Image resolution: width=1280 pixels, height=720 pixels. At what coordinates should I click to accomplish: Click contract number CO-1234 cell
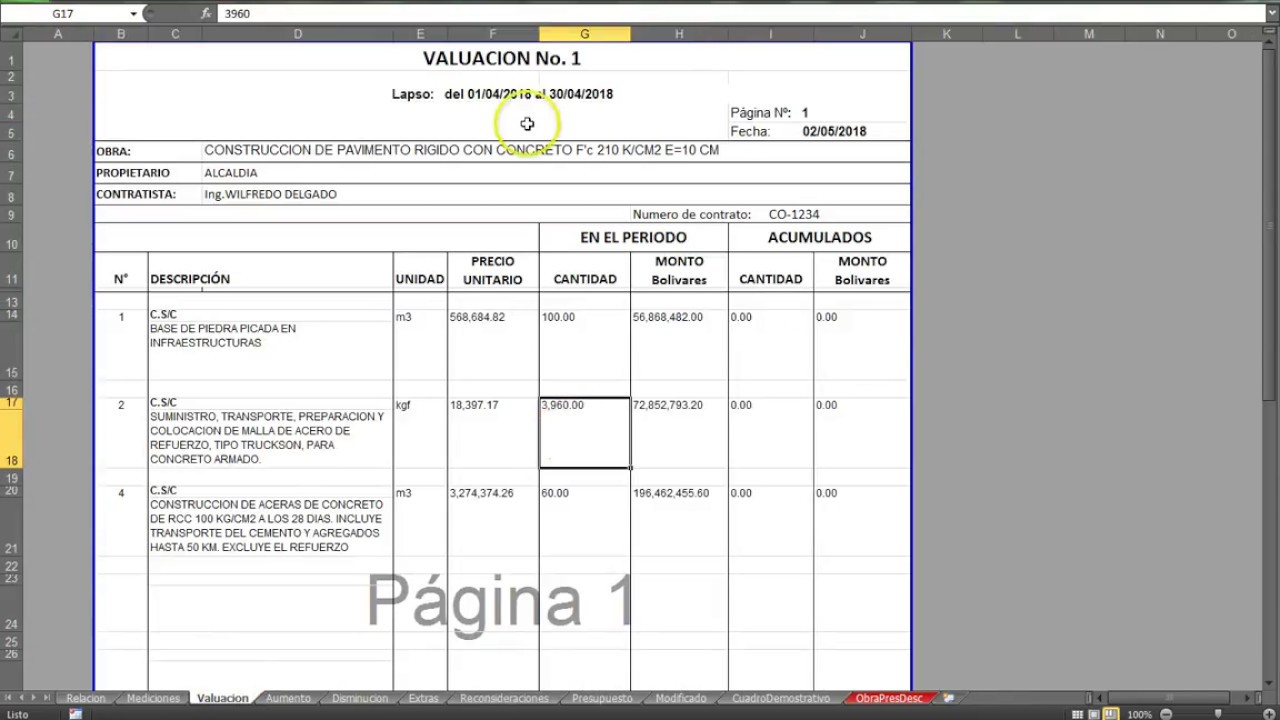(794, 214)
